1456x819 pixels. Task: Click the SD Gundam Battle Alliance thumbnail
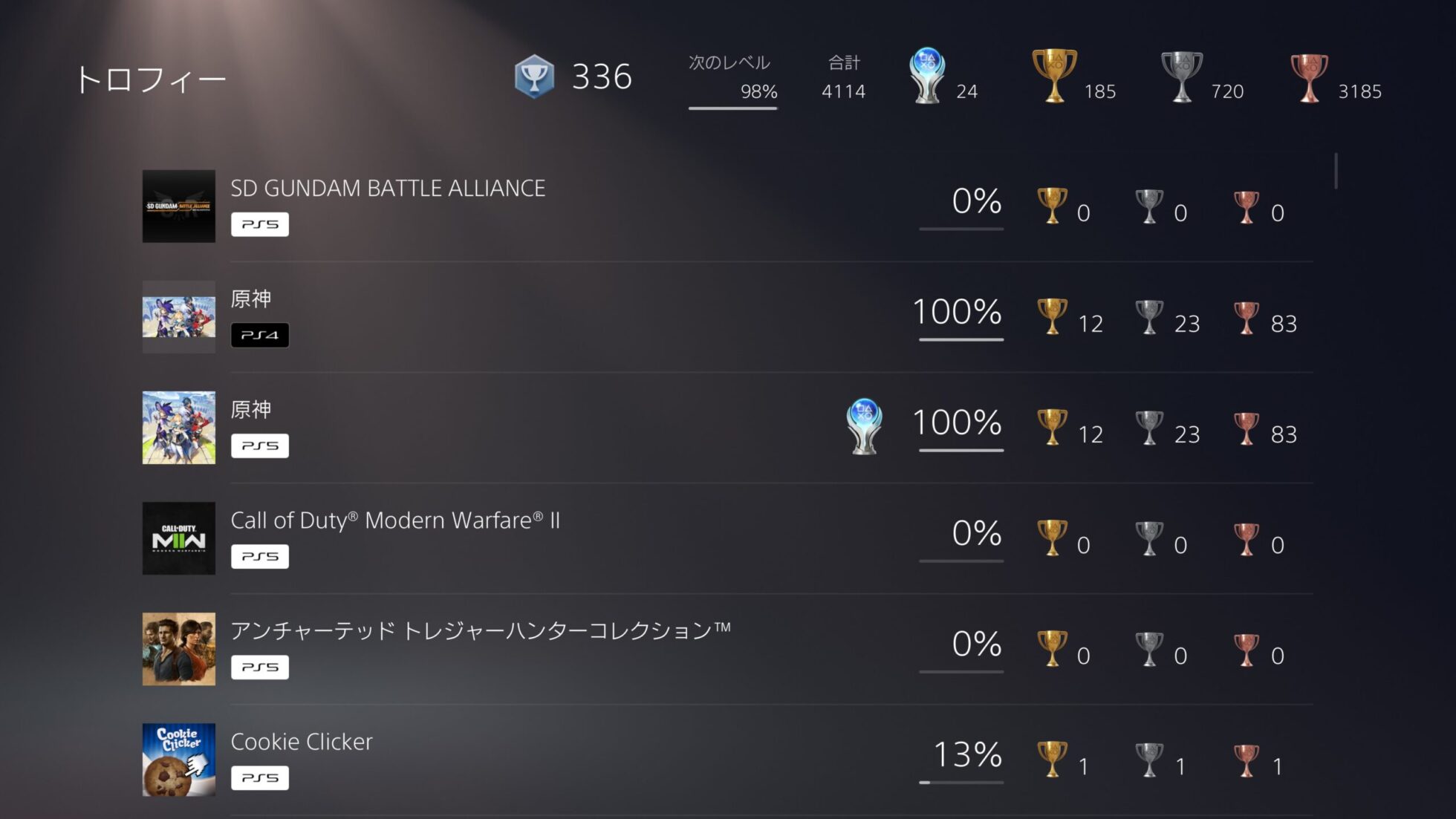point(179,206)
